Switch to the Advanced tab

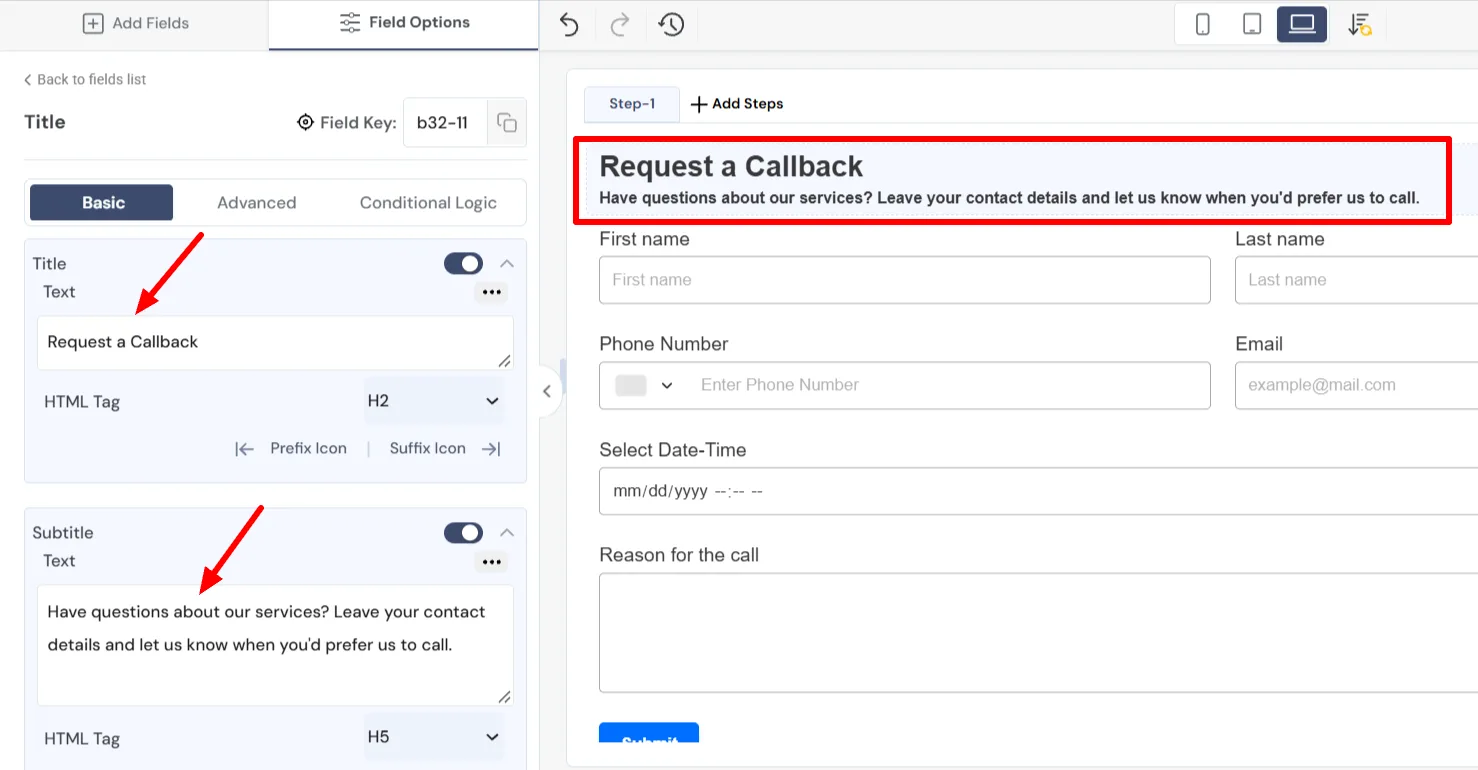coord(257,203)
